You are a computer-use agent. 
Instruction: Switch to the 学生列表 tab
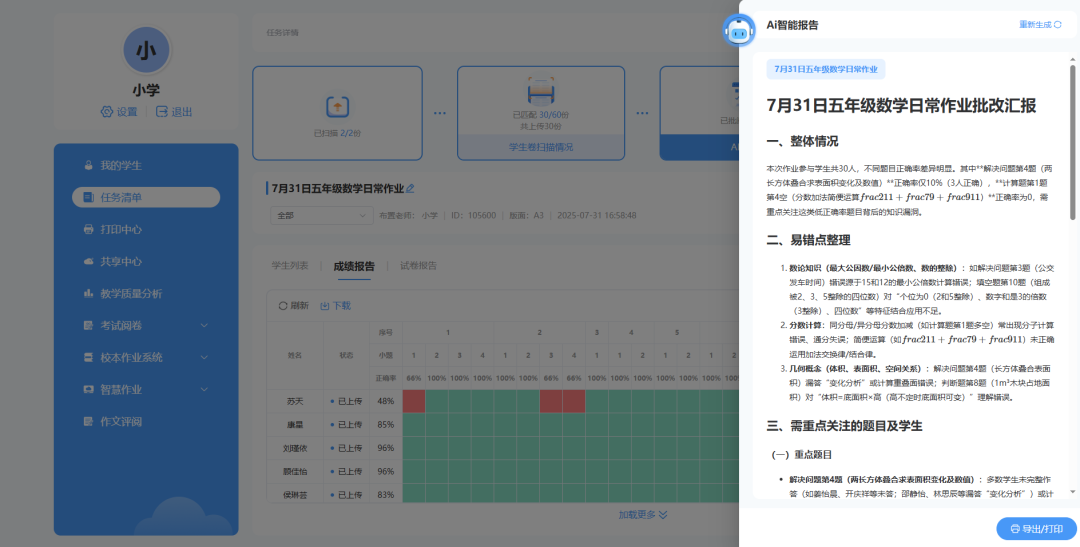[x=290, y=266]
